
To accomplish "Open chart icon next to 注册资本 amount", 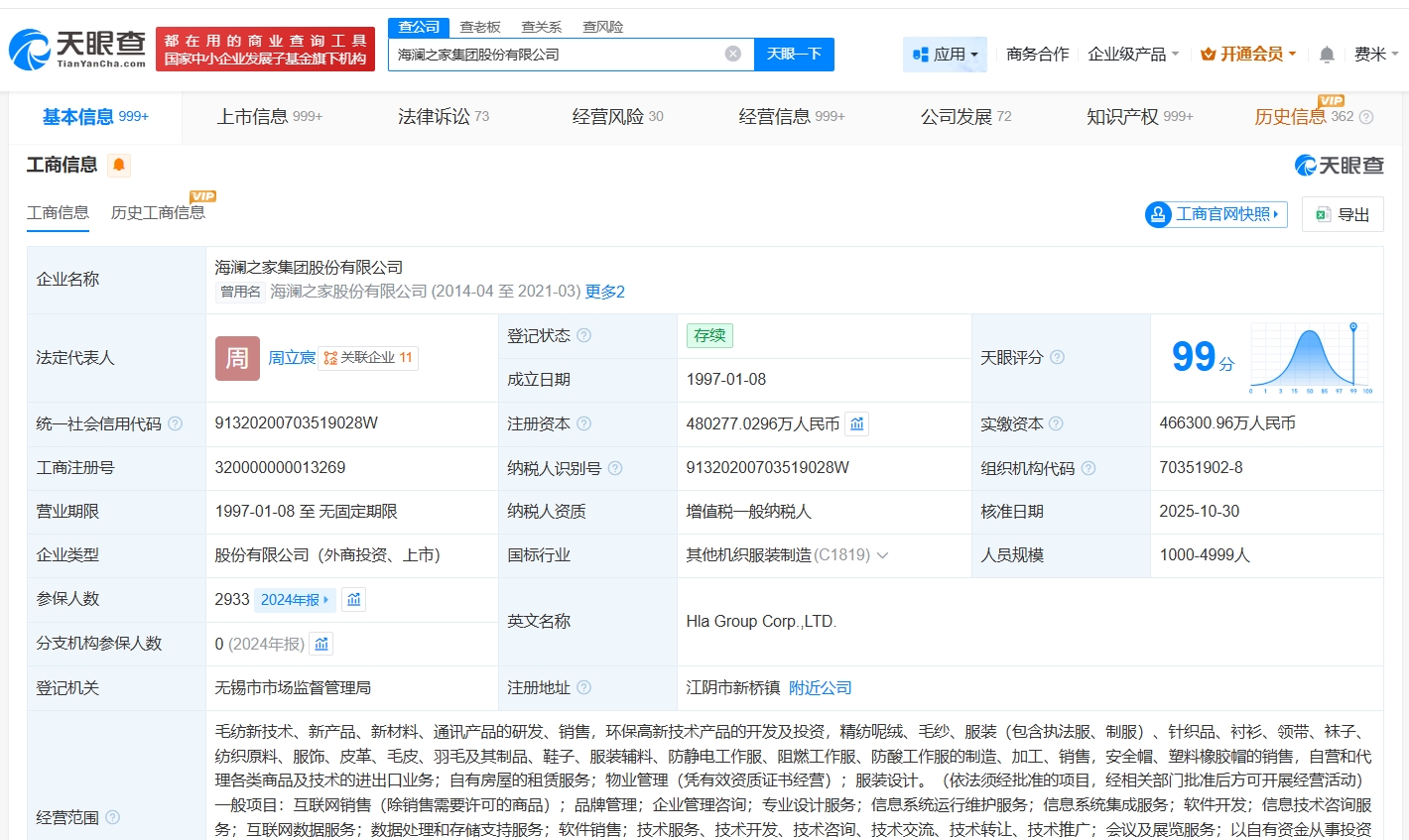I will click(x=857, y=424).
